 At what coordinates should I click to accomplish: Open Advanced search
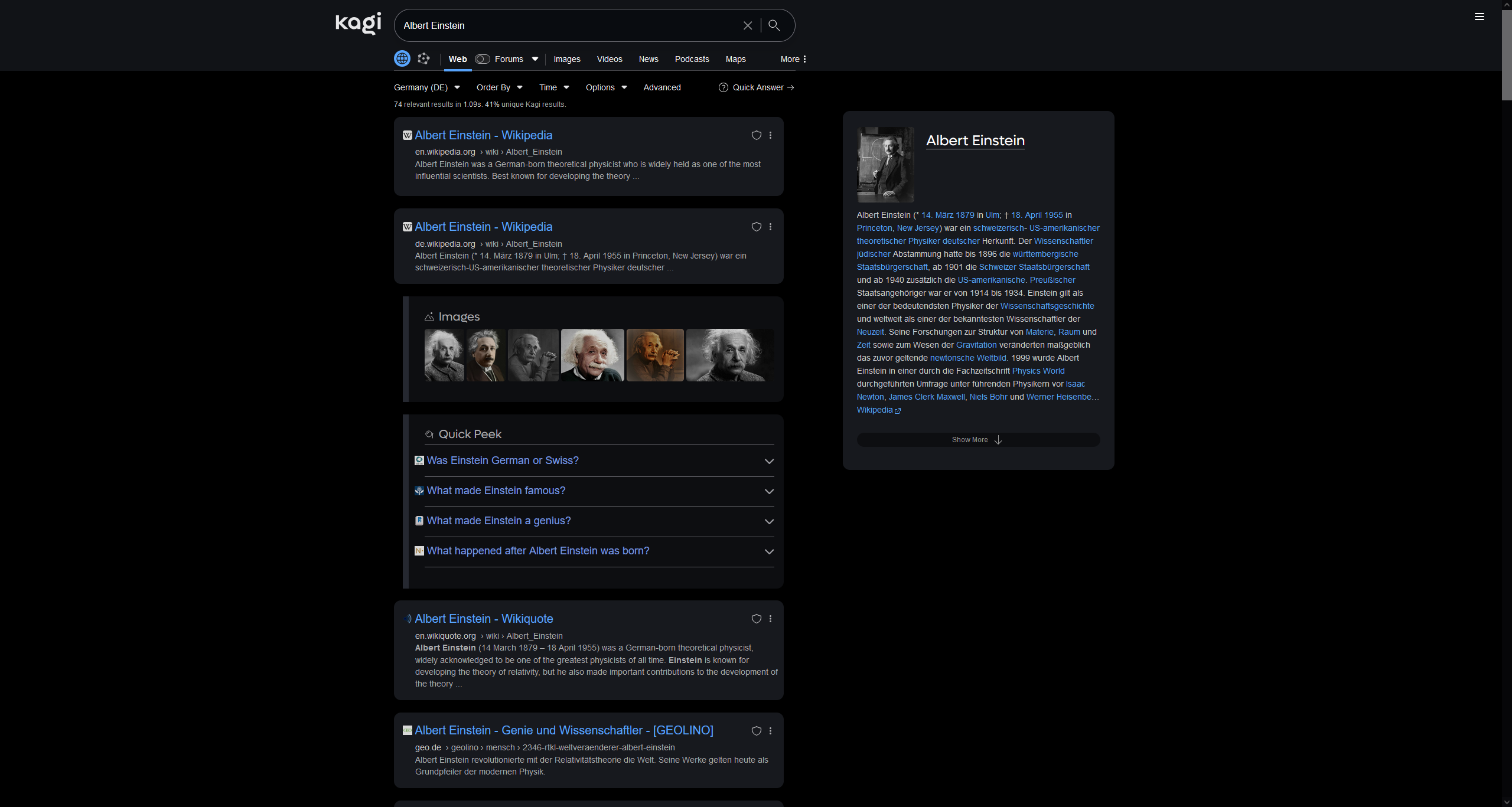coord(662,87)
